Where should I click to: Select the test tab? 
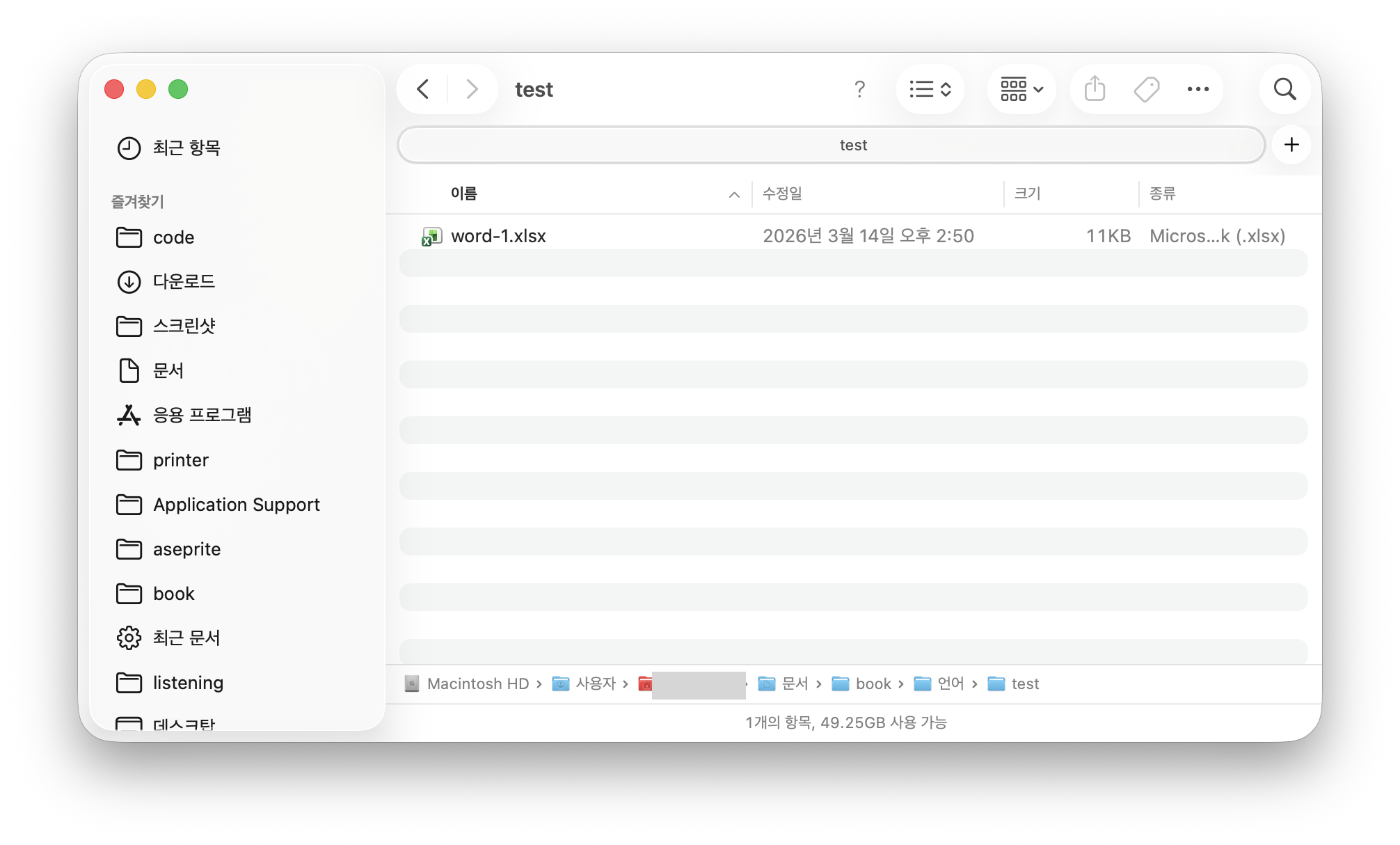pyautogui.click(x=831, y=145)
